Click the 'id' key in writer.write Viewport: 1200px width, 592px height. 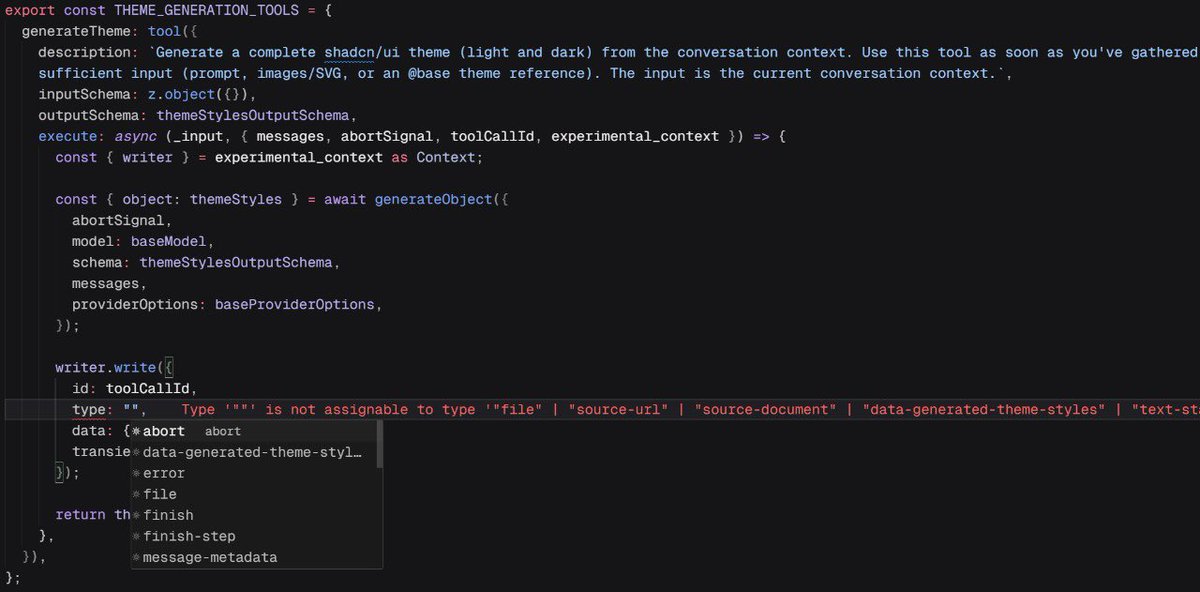[80, 388]
